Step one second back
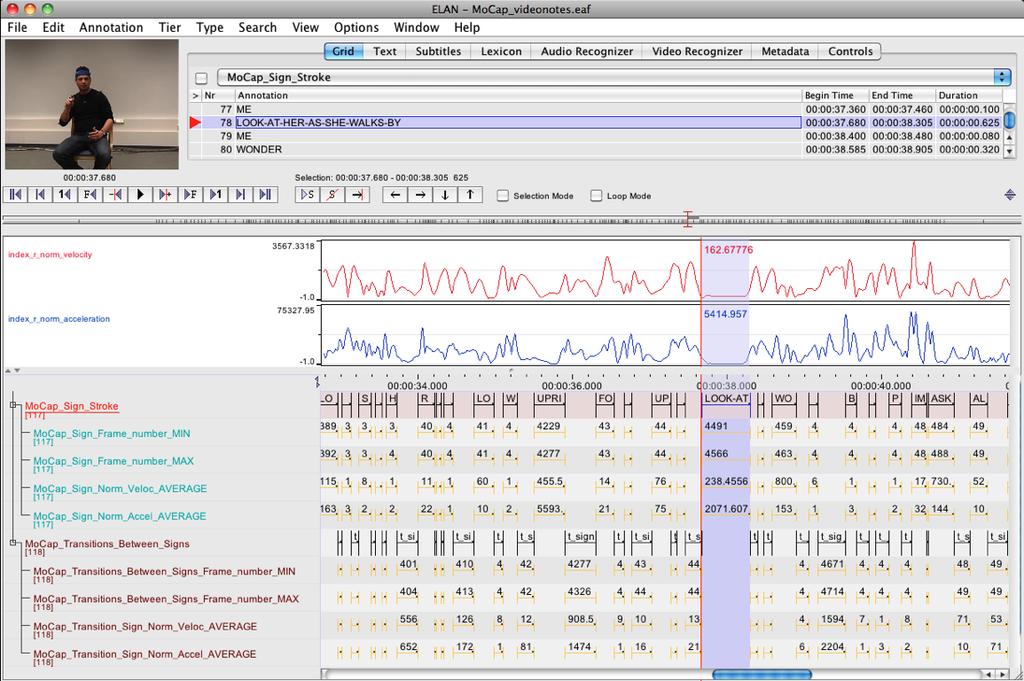The height and width of the screenshot is (681, 1024). pyautogui.click(x=65, y=195)
